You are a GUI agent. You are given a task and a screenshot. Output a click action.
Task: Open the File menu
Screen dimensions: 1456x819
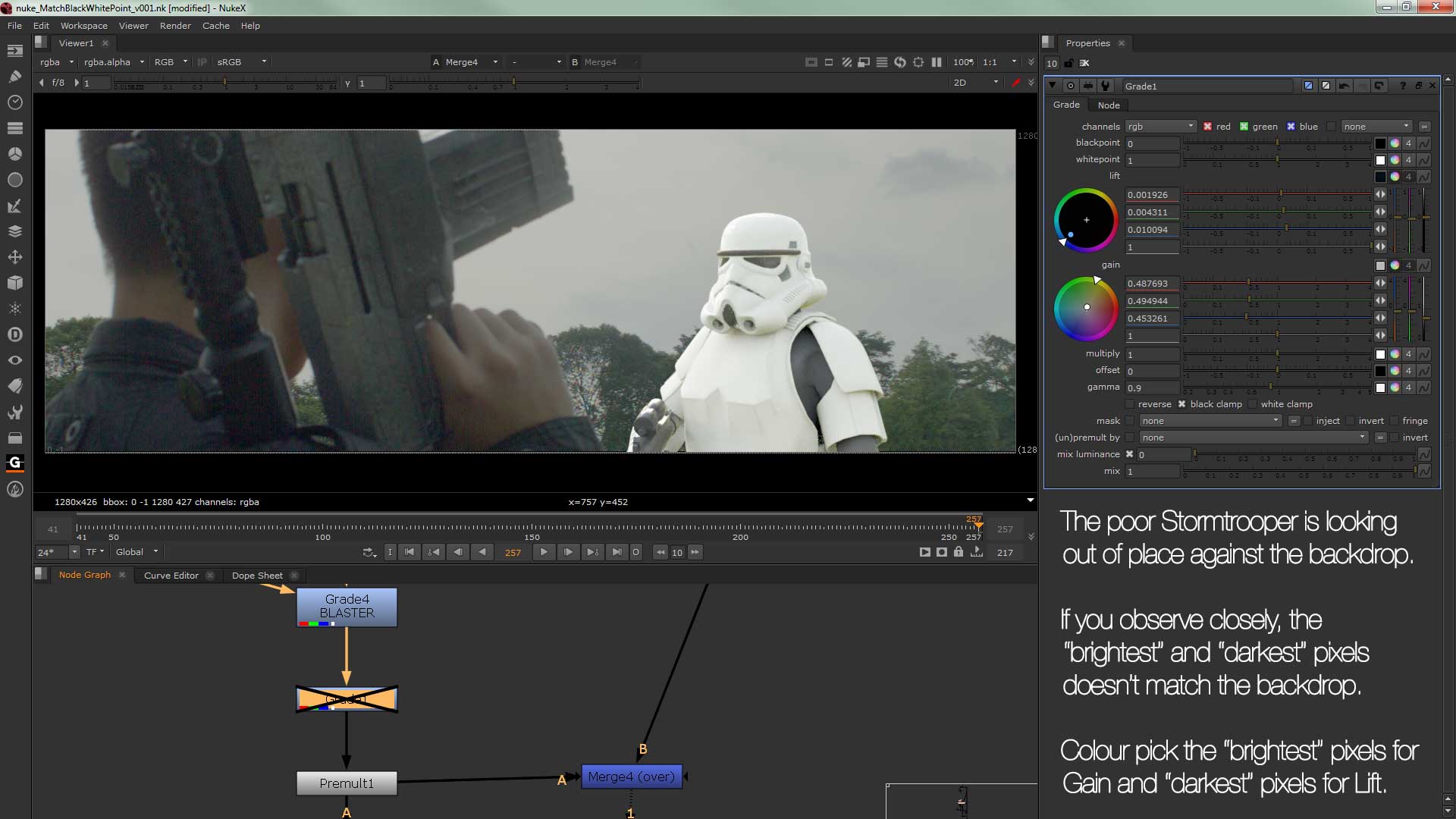pyautogui.click(x=14, y=26)
